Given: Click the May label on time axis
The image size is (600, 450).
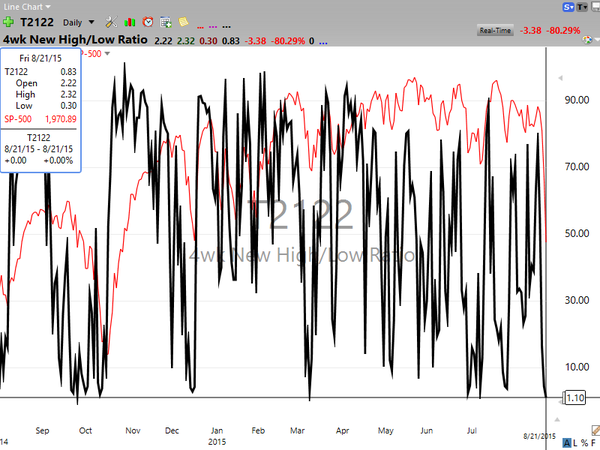Looking at the screenshot, I should [x=385, y=430].
